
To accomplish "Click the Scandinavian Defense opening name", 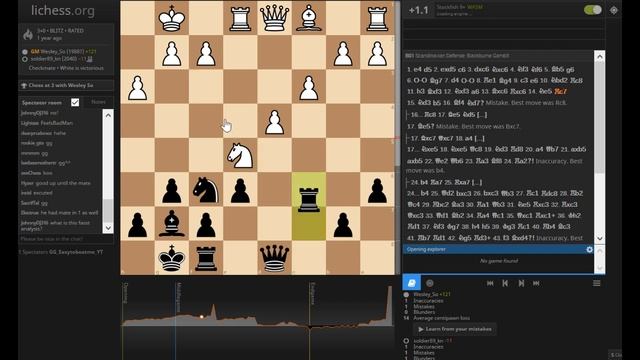I will coord(461,56).
